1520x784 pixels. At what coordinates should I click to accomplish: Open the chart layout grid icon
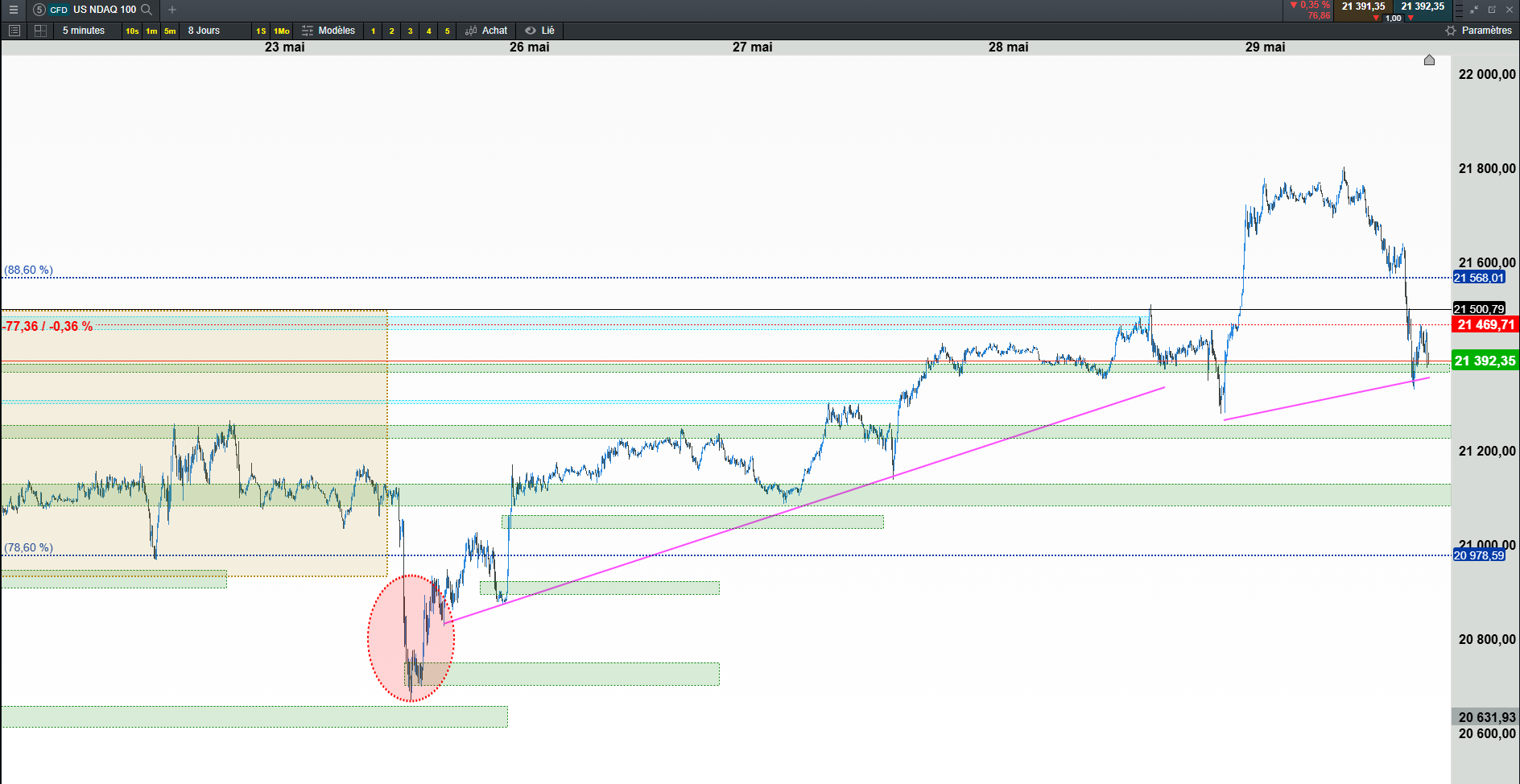coord(40,31)
